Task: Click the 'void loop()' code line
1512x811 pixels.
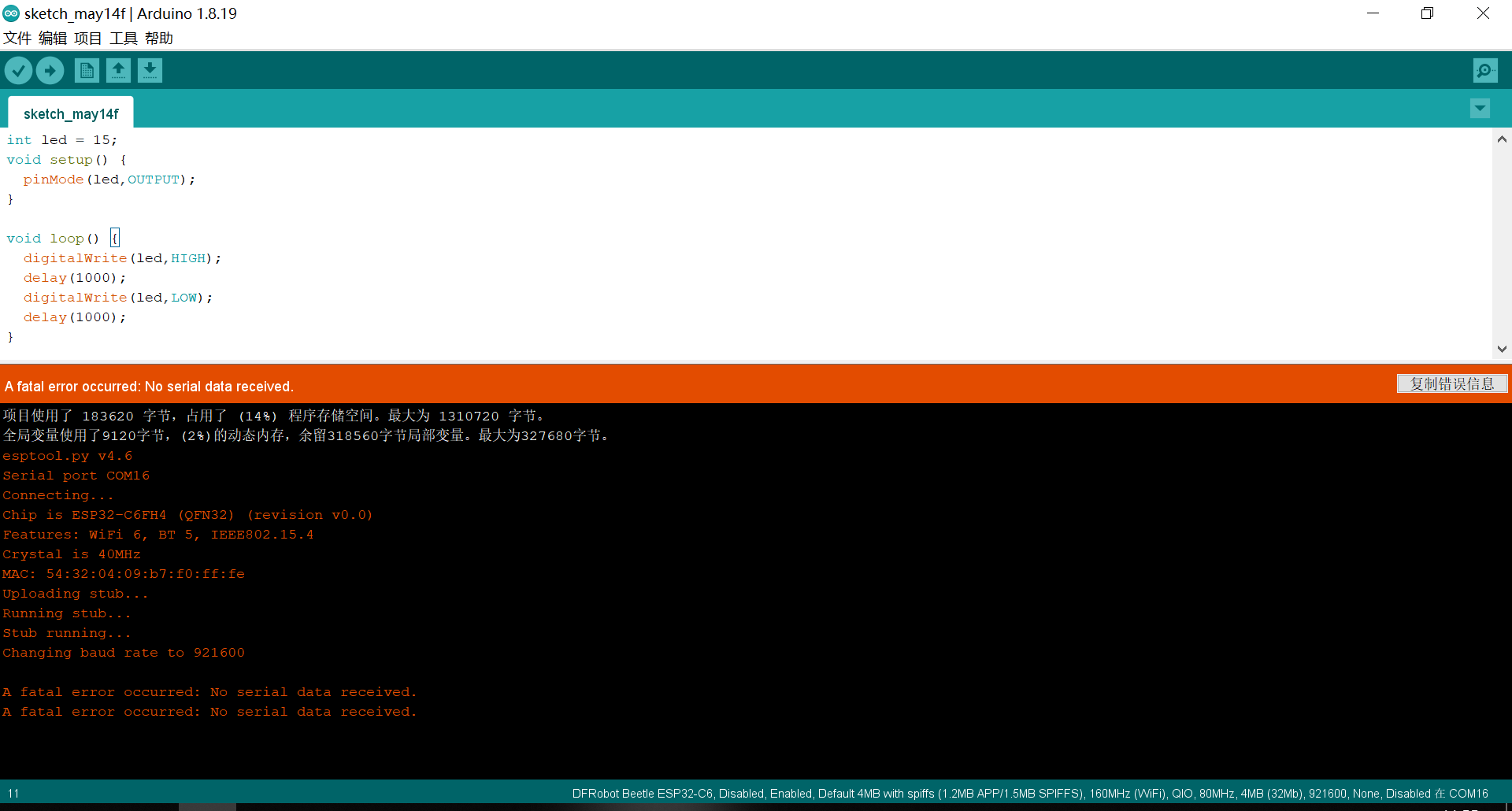Action: coord(62,239)
